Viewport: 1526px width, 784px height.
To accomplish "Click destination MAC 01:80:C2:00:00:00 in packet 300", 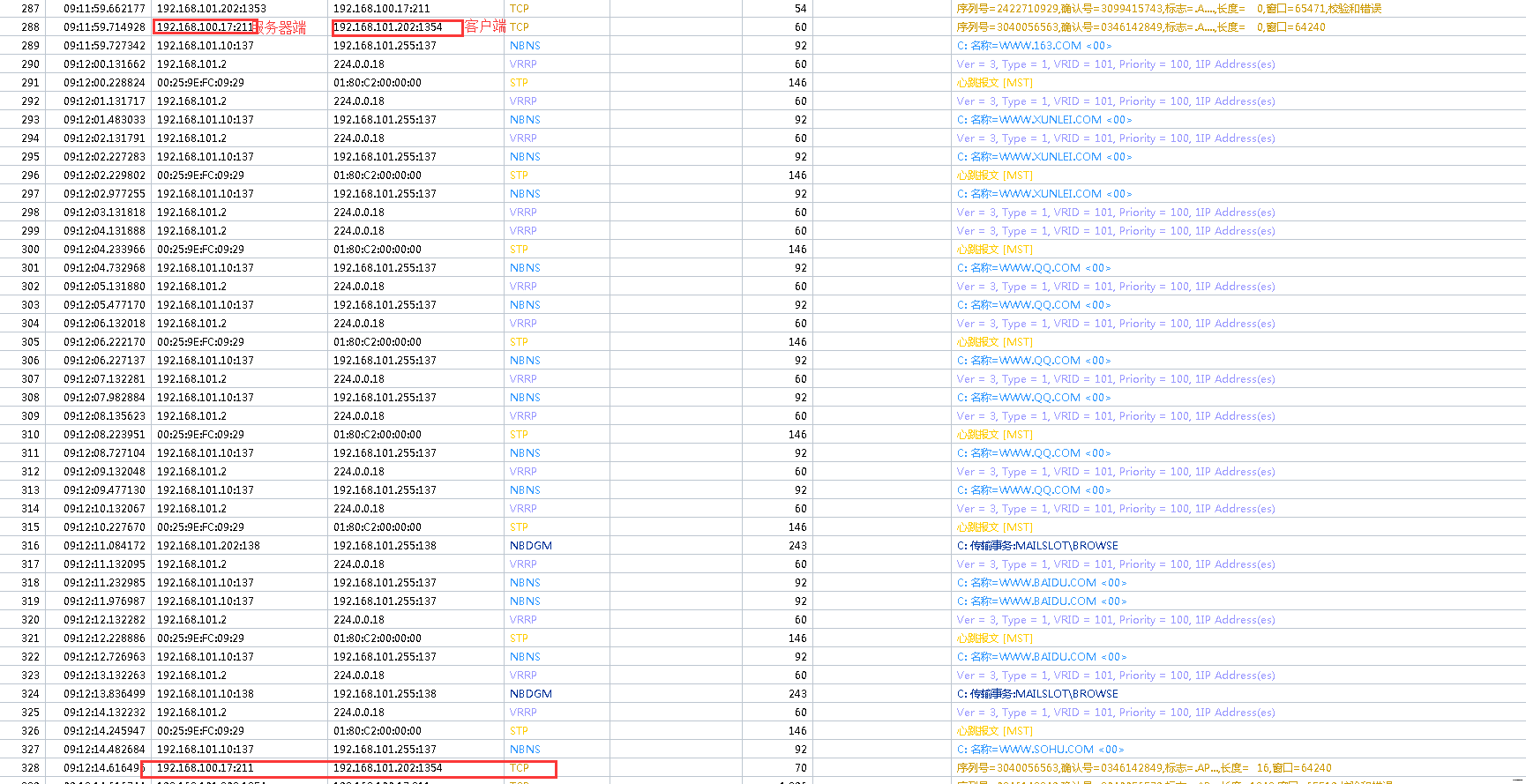I will (x=378, y=250).
